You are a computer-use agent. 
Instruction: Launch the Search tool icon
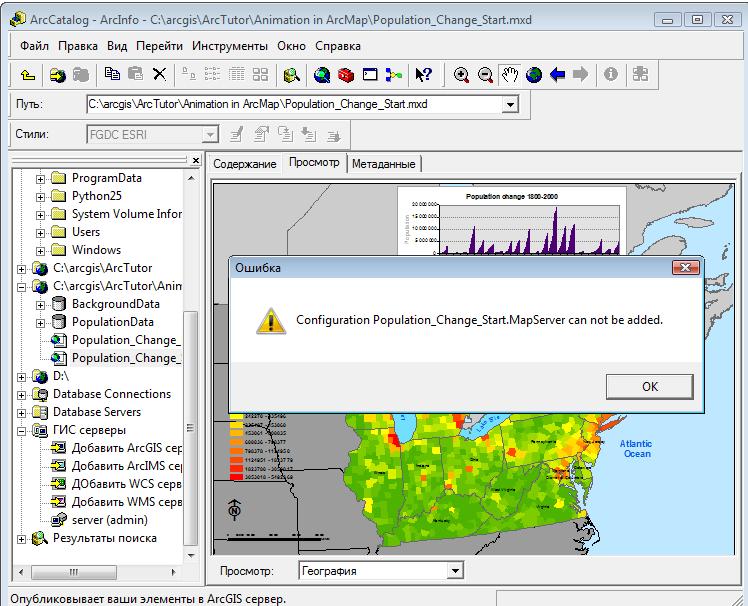coord(291,74)
